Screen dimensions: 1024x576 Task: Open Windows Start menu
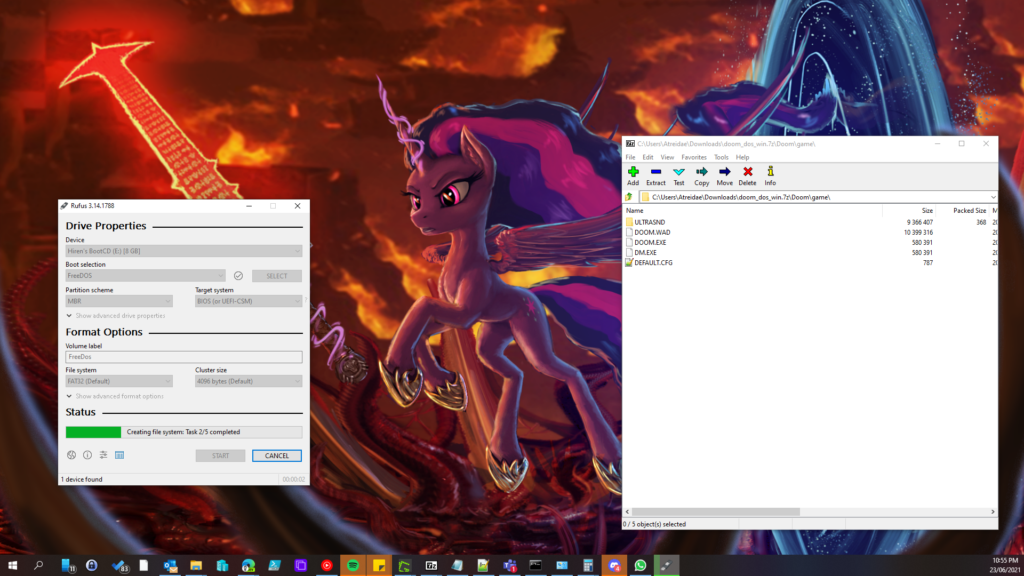pos(12,566)
